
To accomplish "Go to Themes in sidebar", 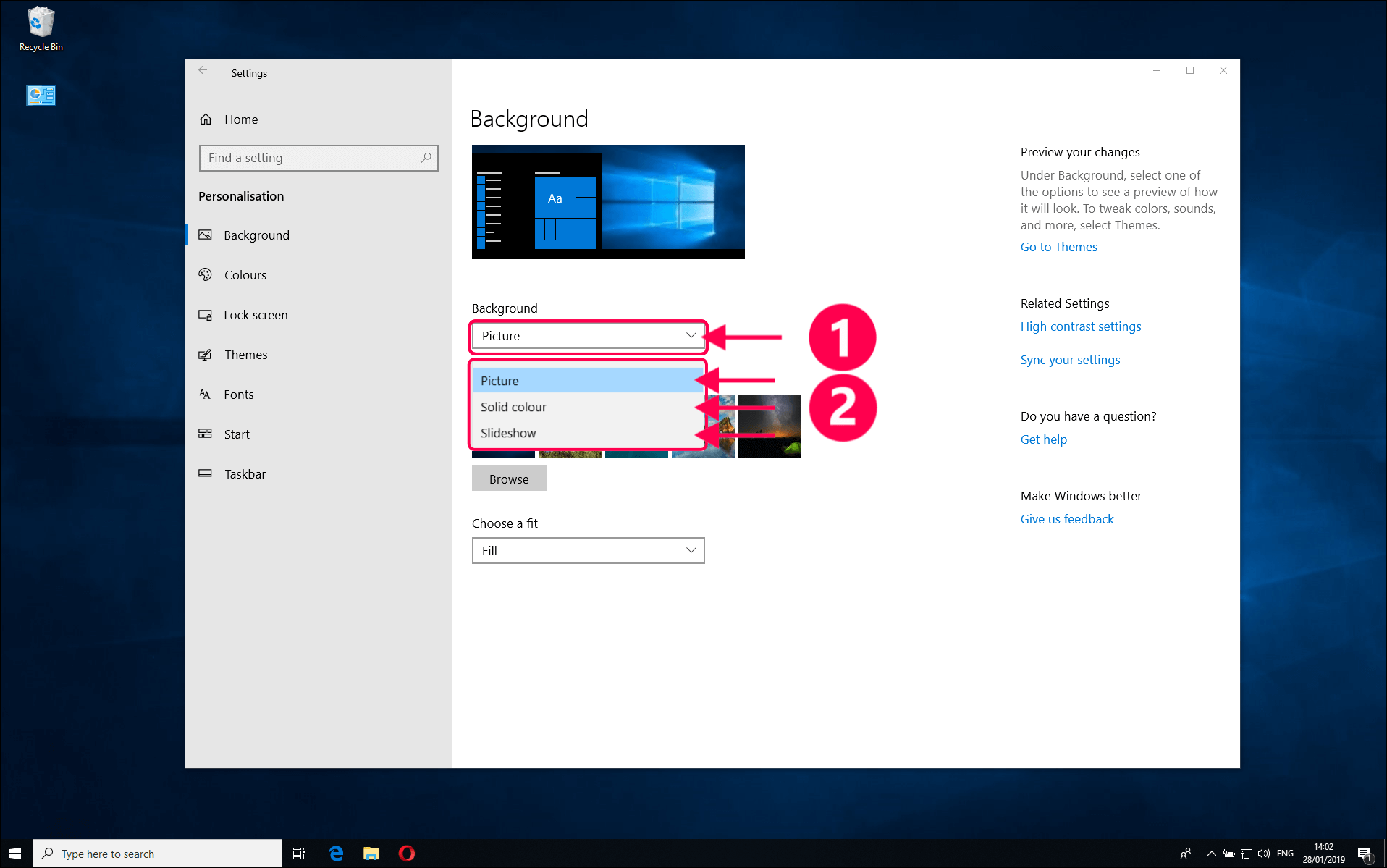I will [x=245, y=355].
